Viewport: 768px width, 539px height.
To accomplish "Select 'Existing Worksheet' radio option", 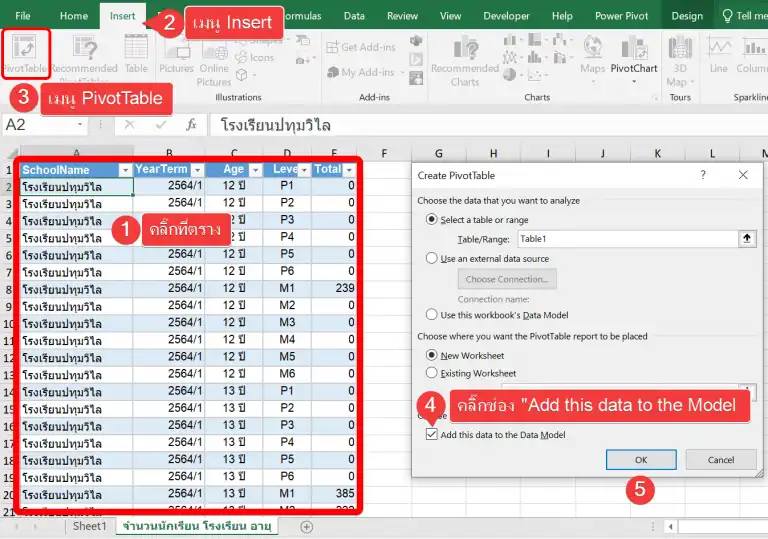I will (432, 373).
